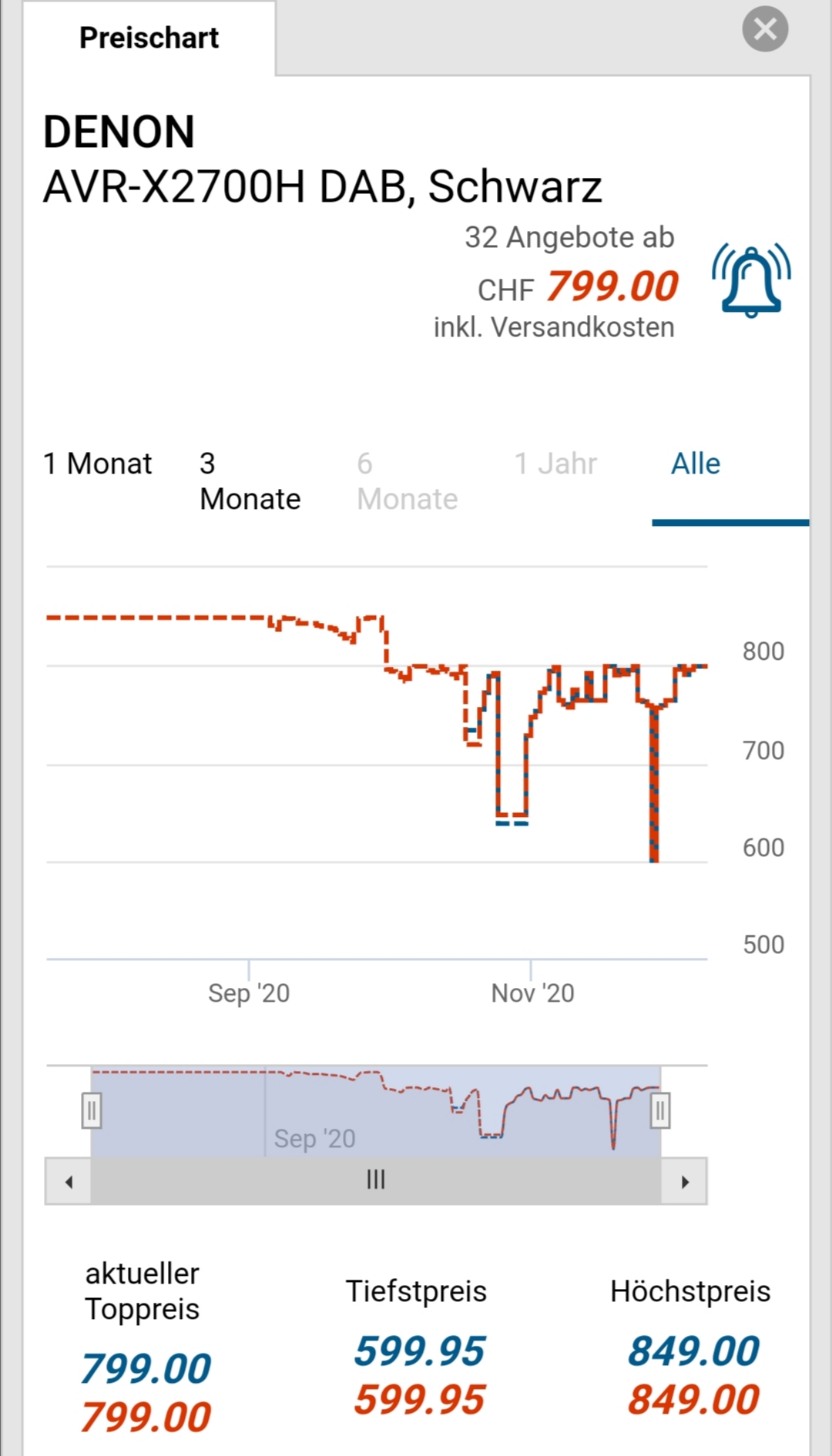Click the Höchstpreis value 849.00
The height and width of the screenshot is (1456, 832).
pyautogui.click(x=693, y=1351)
